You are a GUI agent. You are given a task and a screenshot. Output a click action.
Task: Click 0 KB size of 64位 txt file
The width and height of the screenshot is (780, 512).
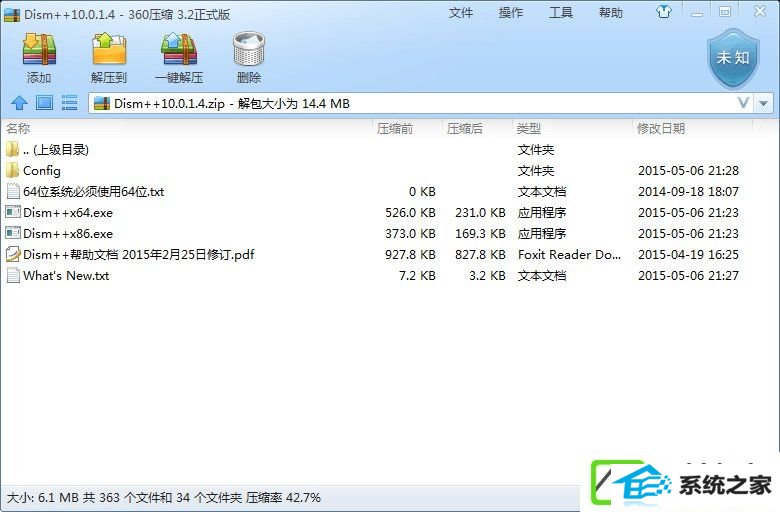pyautogui.click(x=422, y=192)
